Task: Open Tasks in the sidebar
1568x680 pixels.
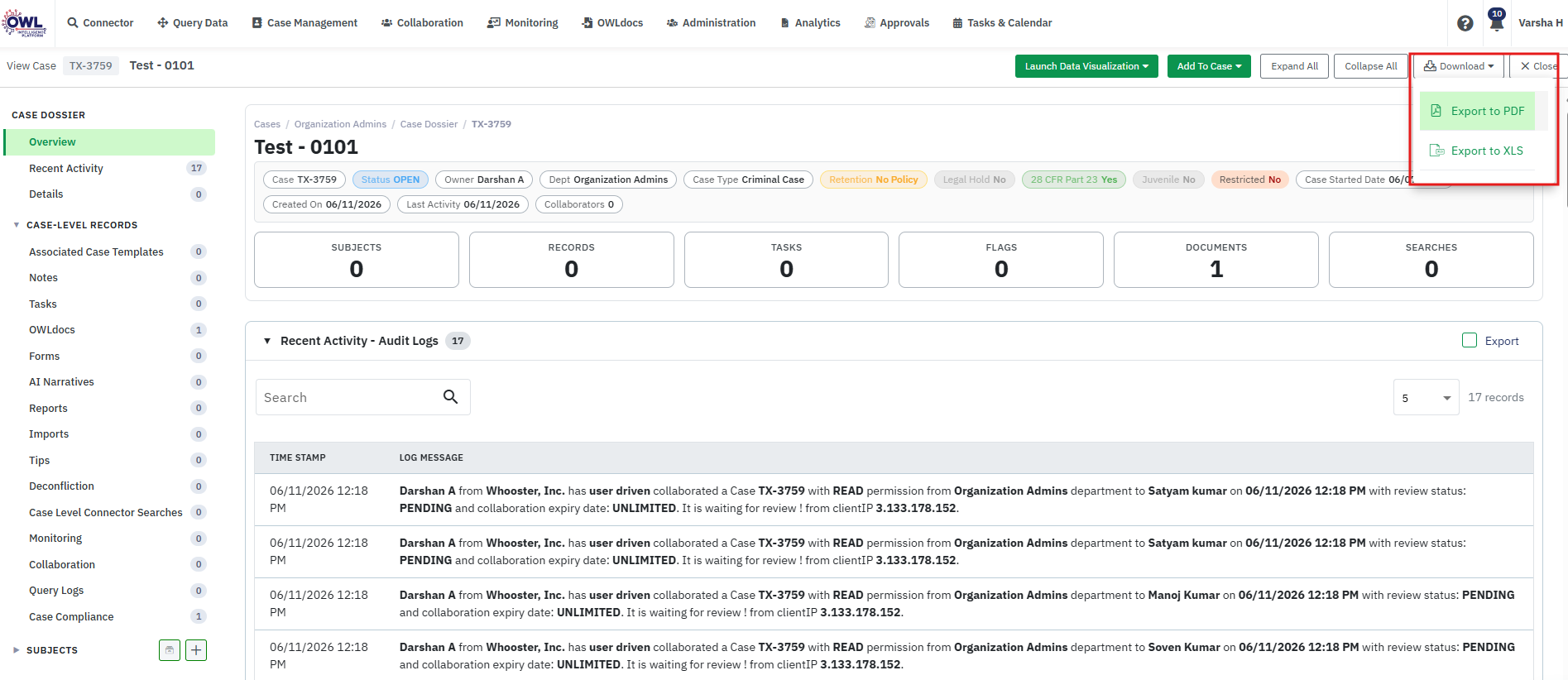Action: point(109,304)
